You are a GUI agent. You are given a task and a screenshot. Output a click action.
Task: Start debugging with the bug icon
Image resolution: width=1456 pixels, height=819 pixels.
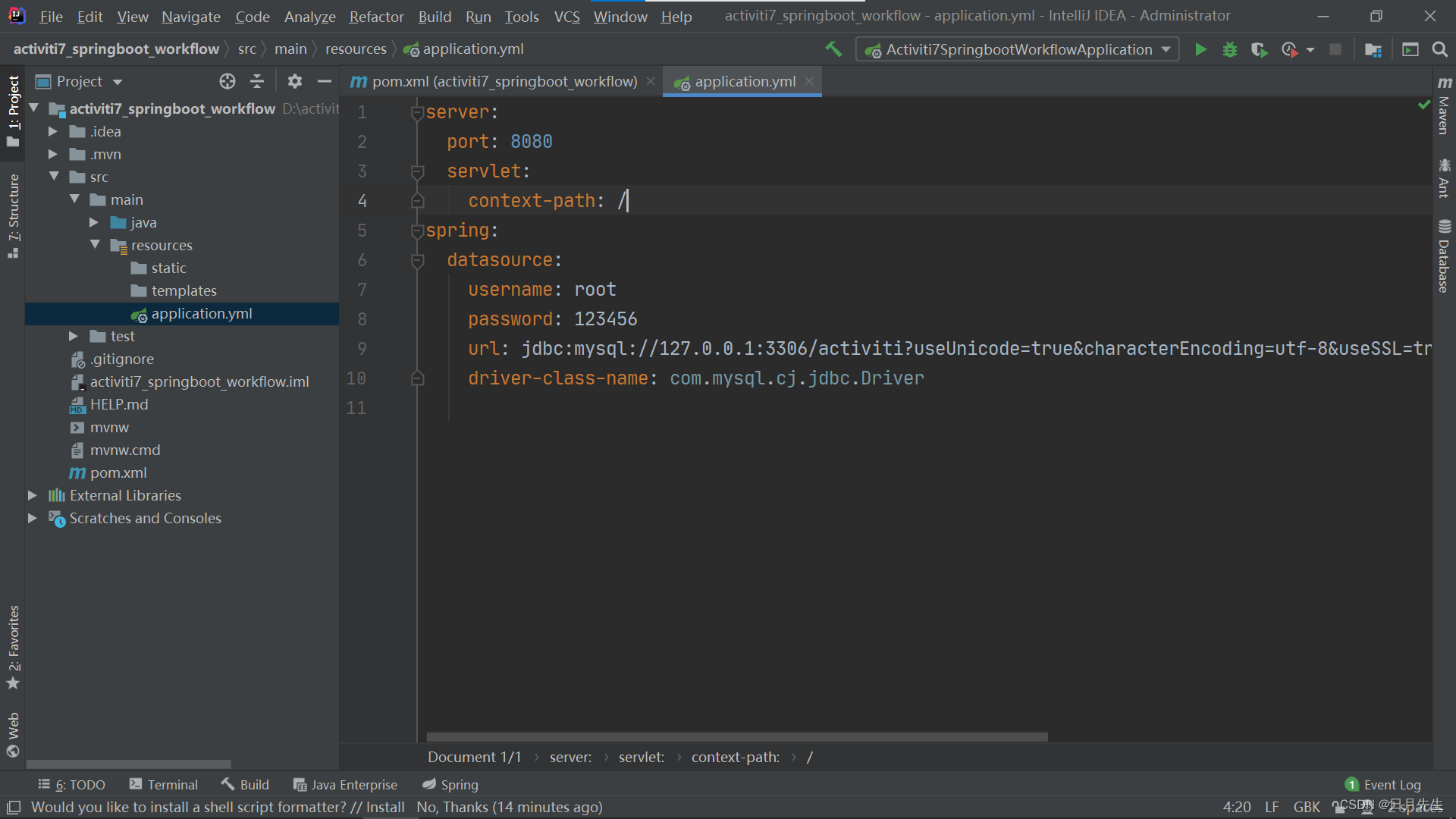(1229, 49)
